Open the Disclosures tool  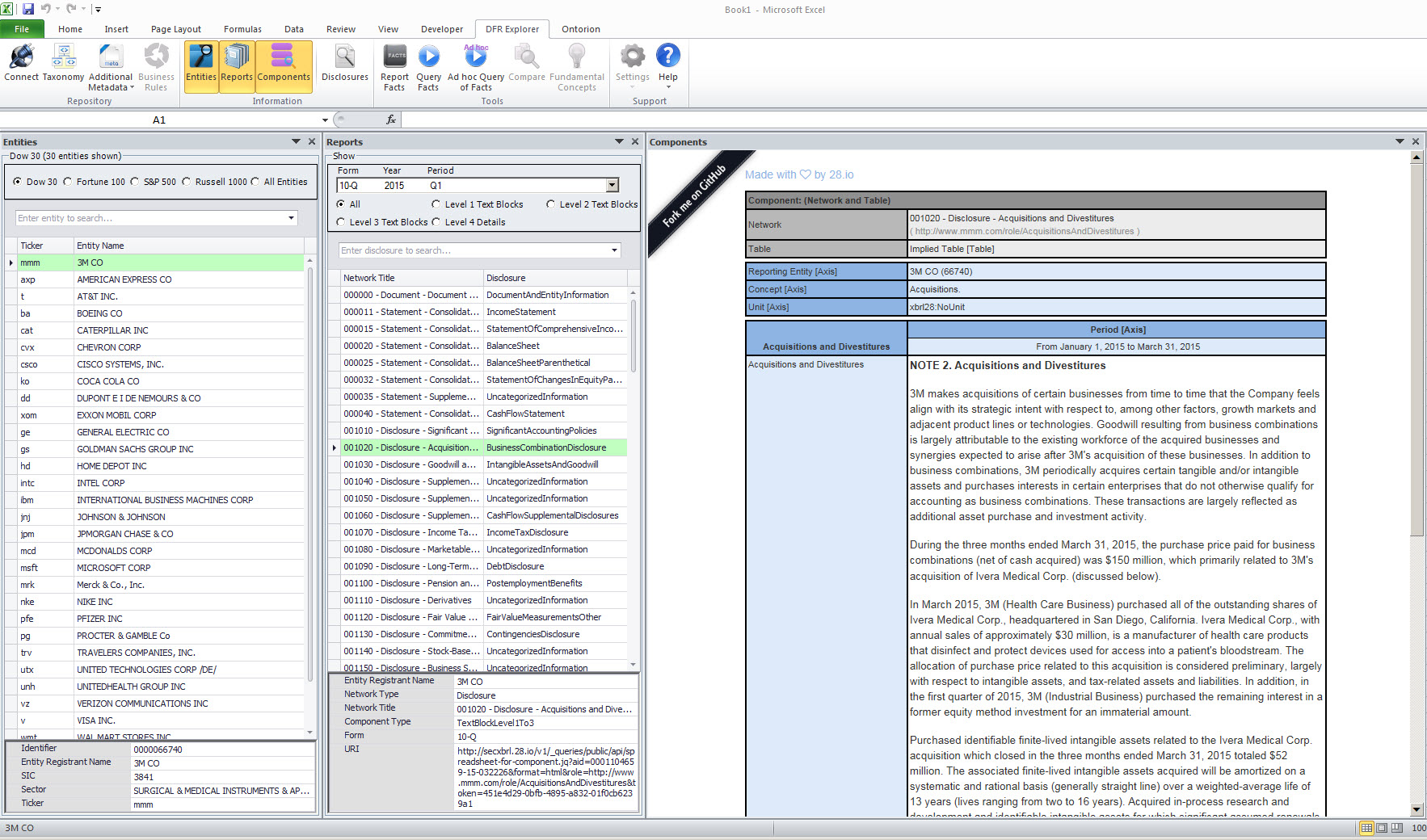pos(345,63)
